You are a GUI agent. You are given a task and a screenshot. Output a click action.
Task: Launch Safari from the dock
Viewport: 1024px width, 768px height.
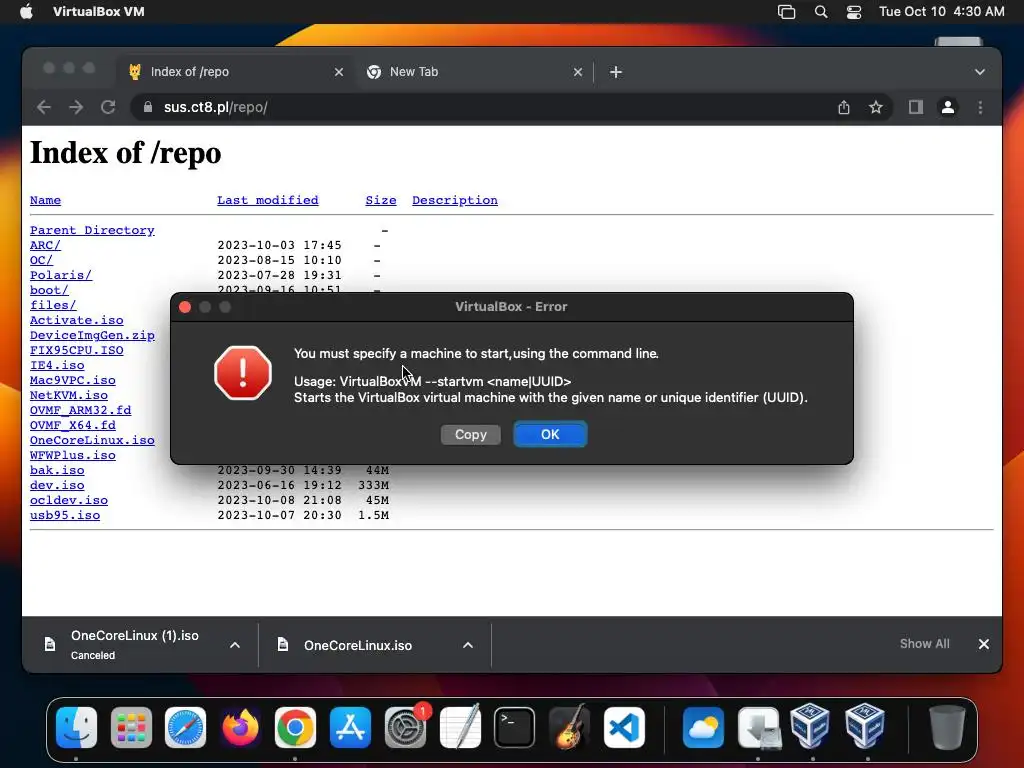point(185,727)
